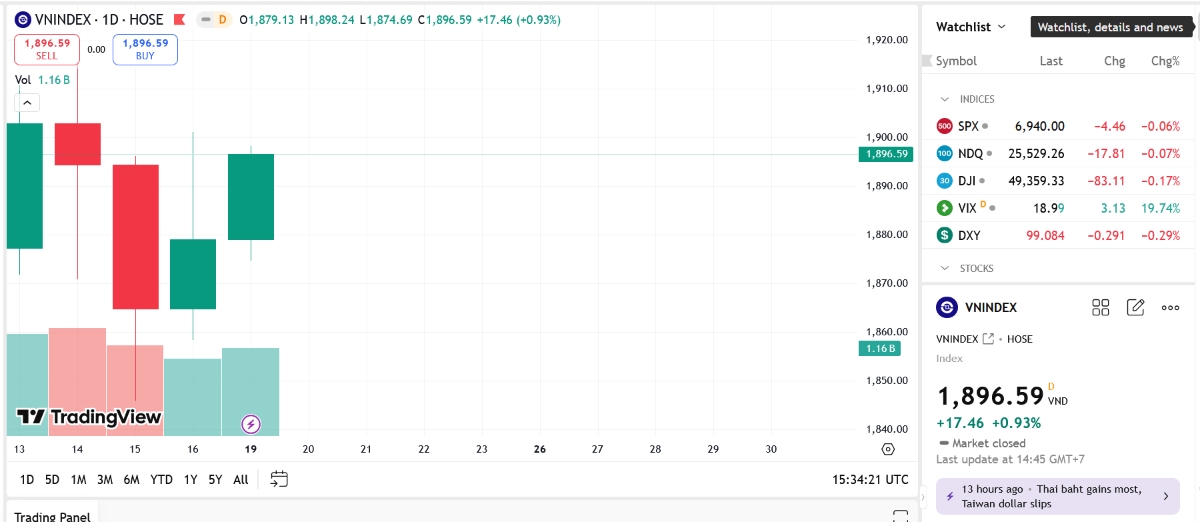Open the add note icon for VNINDEX
The width and height of the screenshot is (1200, 522).
pos(1135,307)
